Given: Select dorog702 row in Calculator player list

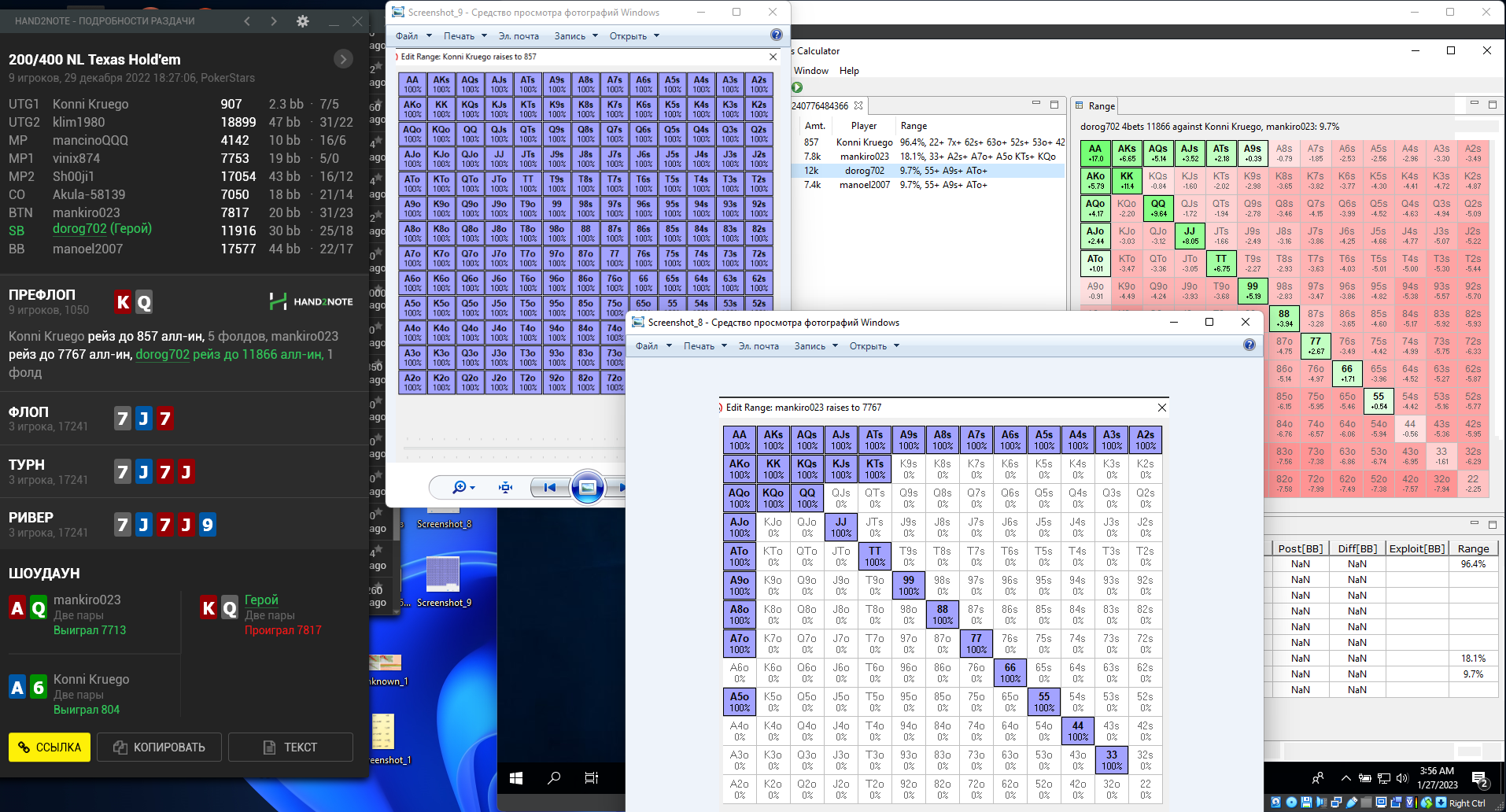Looking at the screenshot, I should [x=928, y=171].
